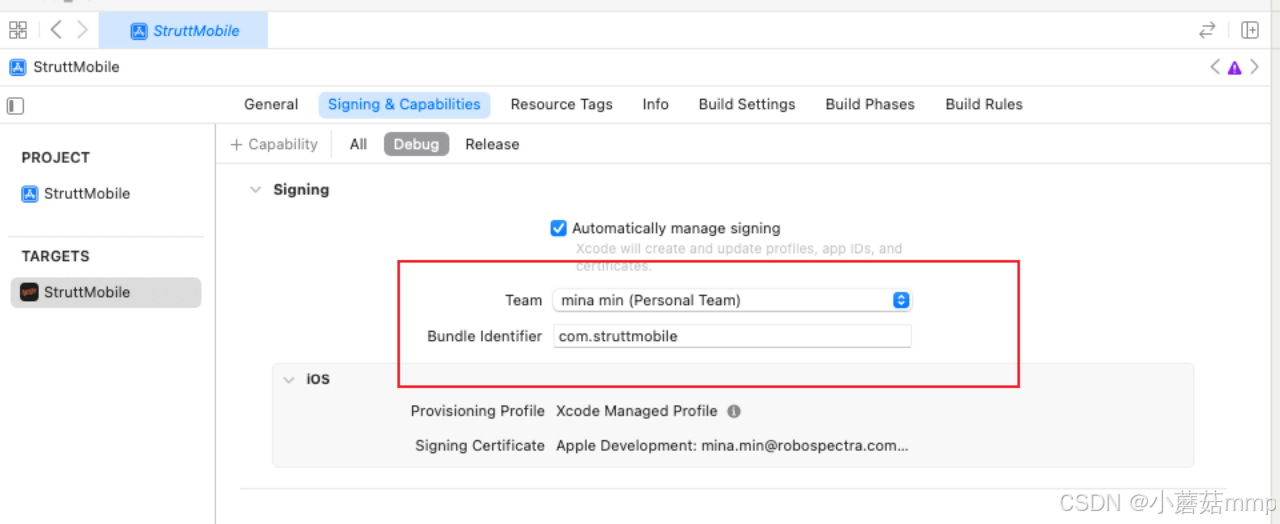Image resolution: width=1280 pixels, height=524 pixels.
Task: Show All configurations
Action: [x=358, y=144]
